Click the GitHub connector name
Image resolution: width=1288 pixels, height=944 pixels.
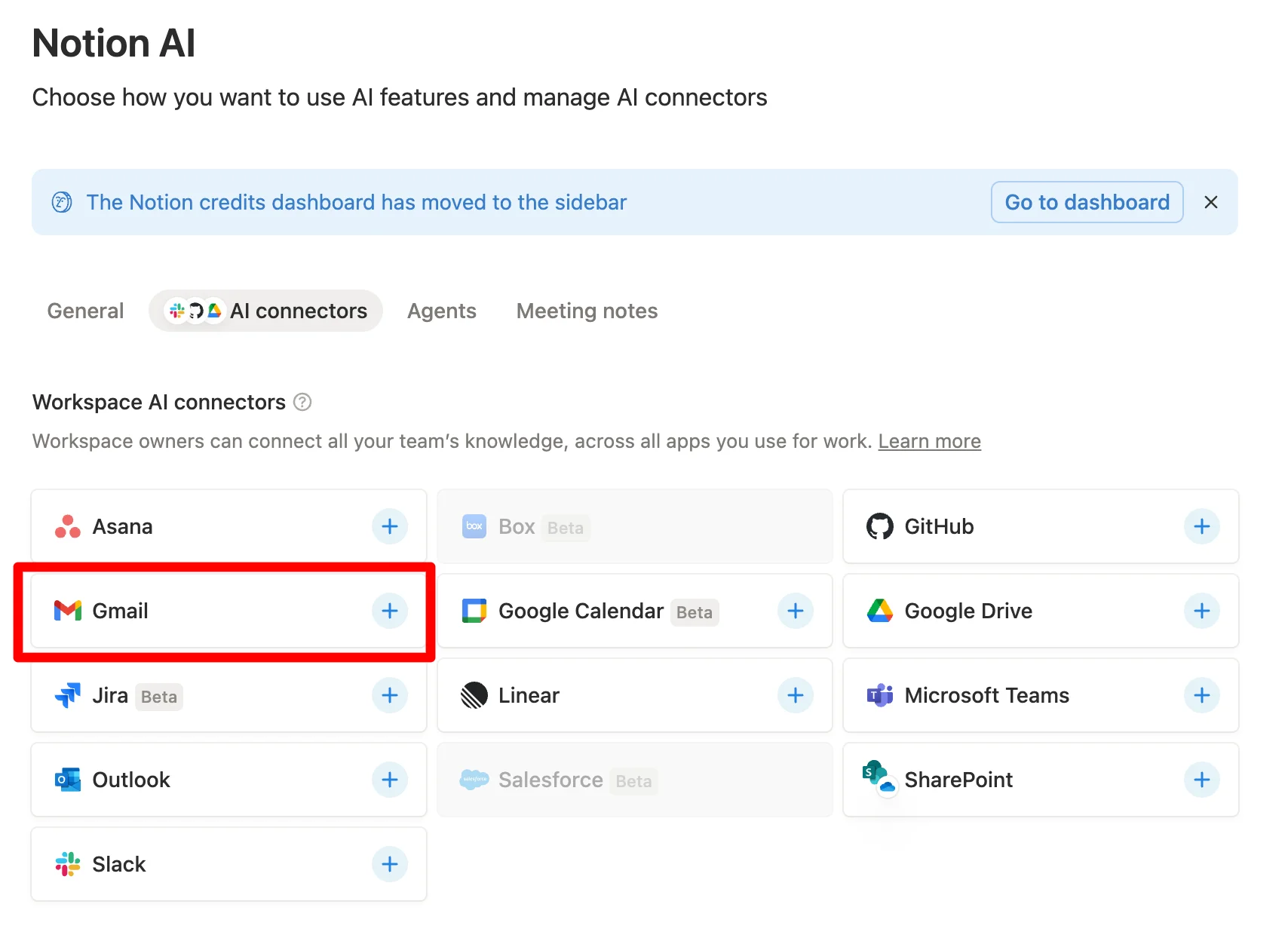point(940,526)
